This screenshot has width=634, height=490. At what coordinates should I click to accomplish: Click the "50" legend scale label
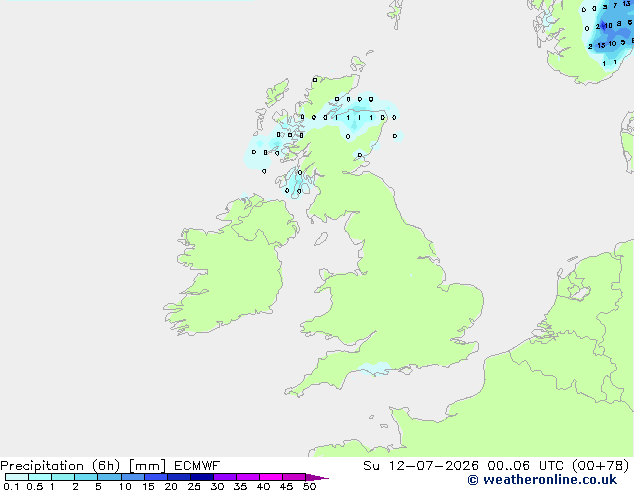309,486
